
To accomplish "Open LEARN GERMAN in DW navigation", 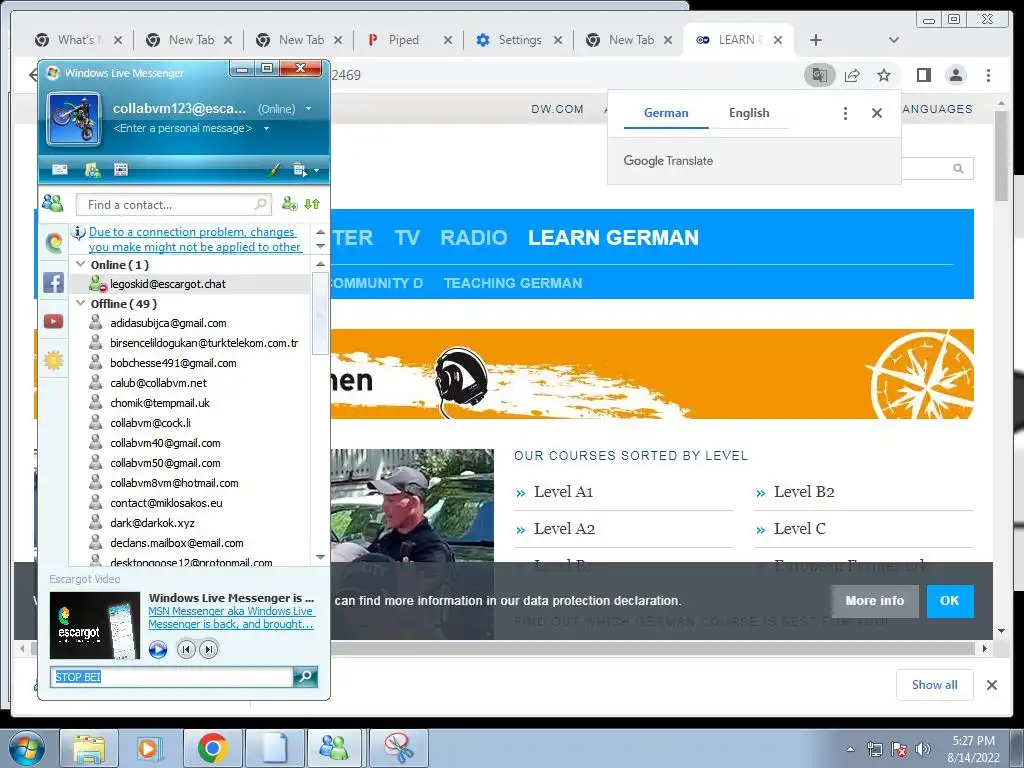I will click(613, 238).
